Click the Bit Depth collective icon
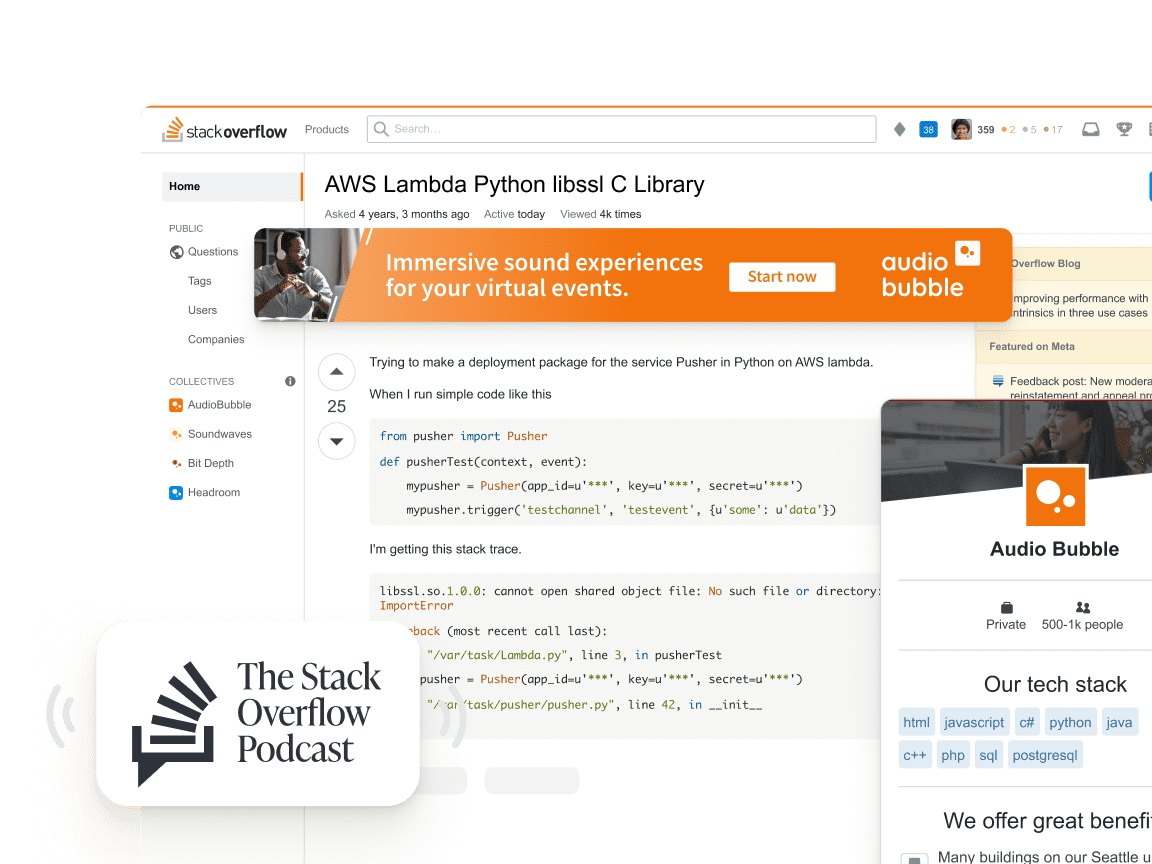The width and height of the screenshot is (1152, 864). 176,464
